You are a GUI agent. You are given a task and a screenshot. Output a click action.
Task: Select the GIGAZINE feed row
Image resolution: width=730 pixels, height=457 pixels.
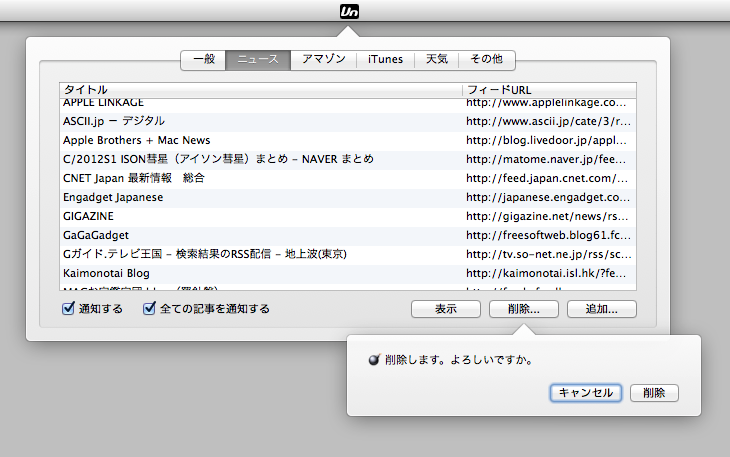click(260, 216)
